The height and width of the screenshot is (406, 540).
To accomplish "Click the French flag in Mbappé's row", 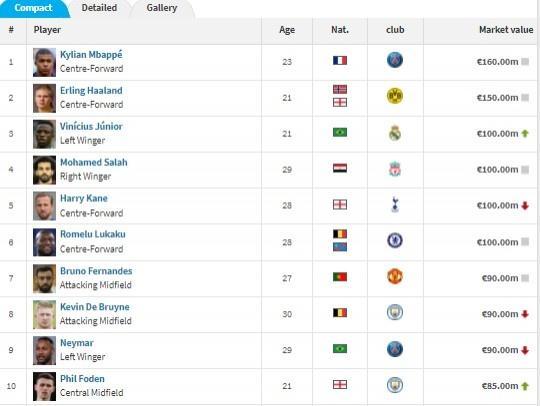I will pyautogui.click(x=340, y=61).
